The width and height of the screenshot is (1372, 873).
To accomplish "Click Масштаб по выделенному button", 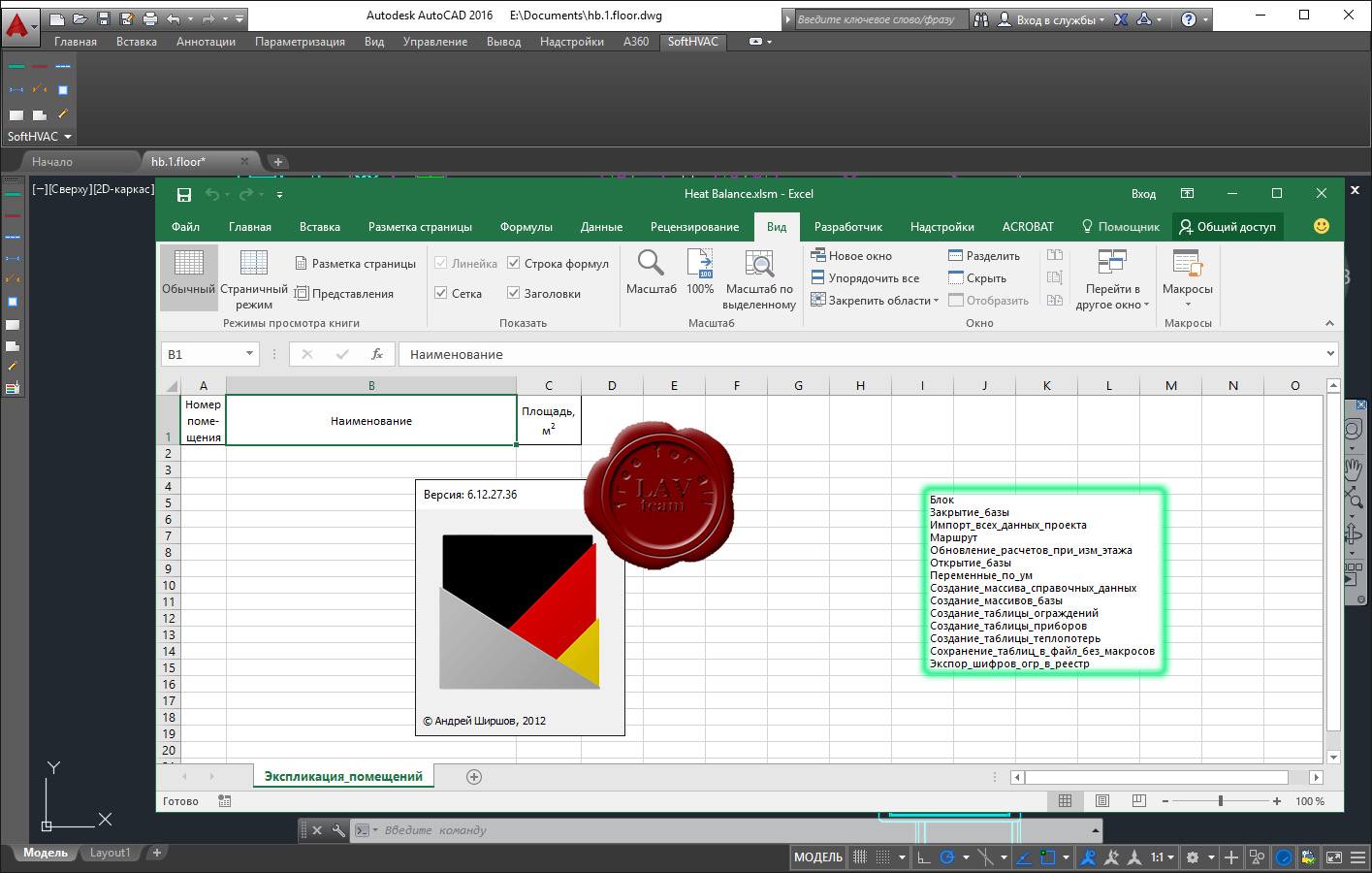I will (759, 279).
